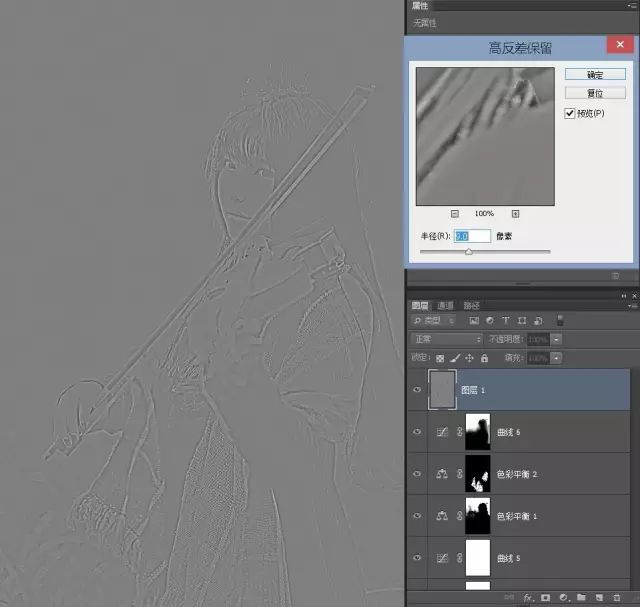Screen dimensions: 640x607
Task: Click the lock image pixels brush icon
Action: click(455, 358)
